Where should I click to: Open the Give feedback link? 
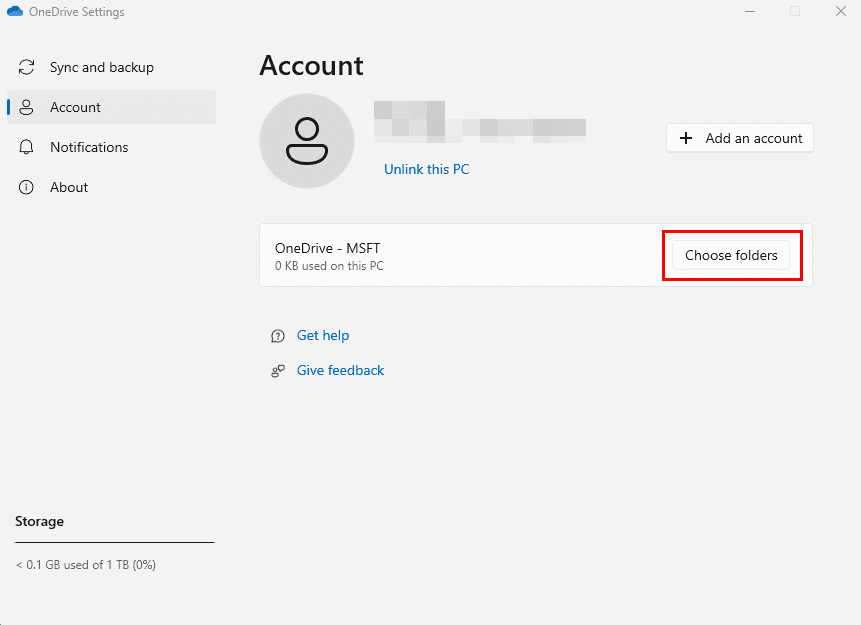click(340, 371)
